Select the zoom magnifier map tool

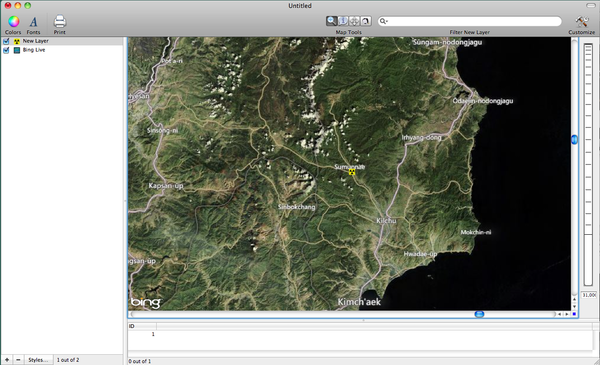click(x=331, y=21)
